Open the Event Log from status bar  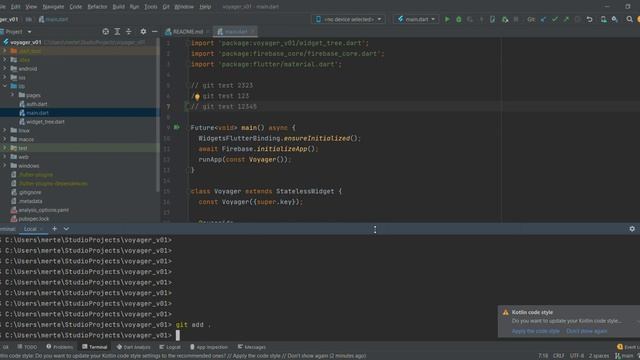click(x=628, y=347)
